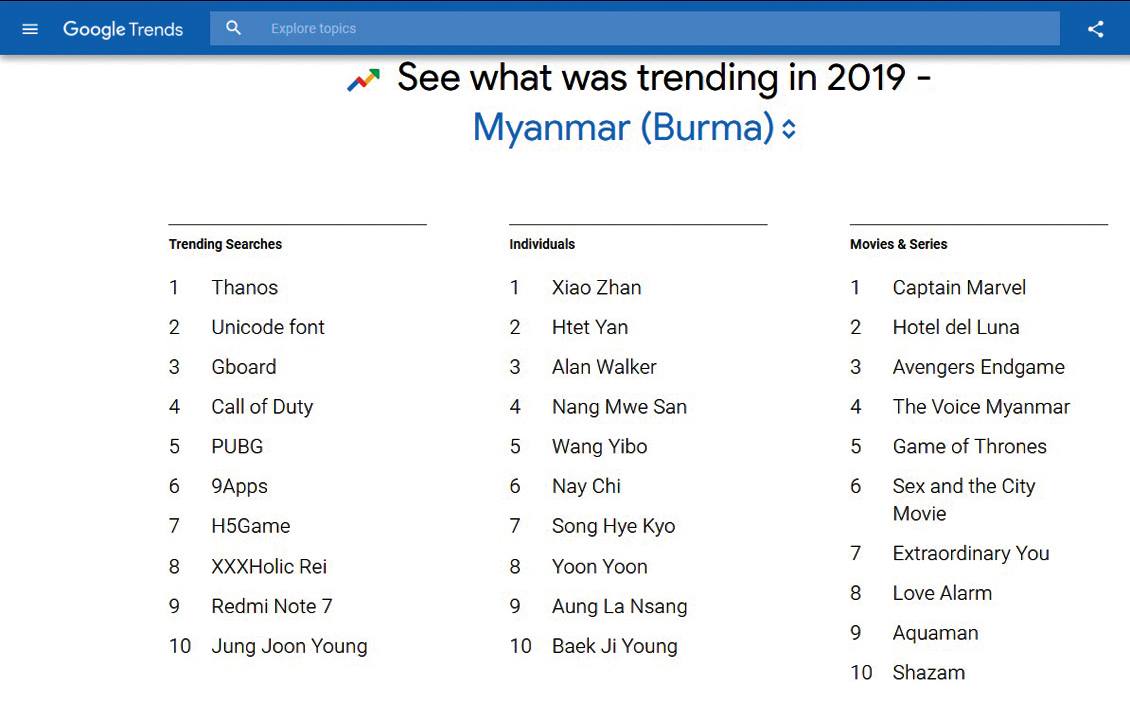Open Hotel del Luna entry

pyautogui.click(x=956, y=327)
